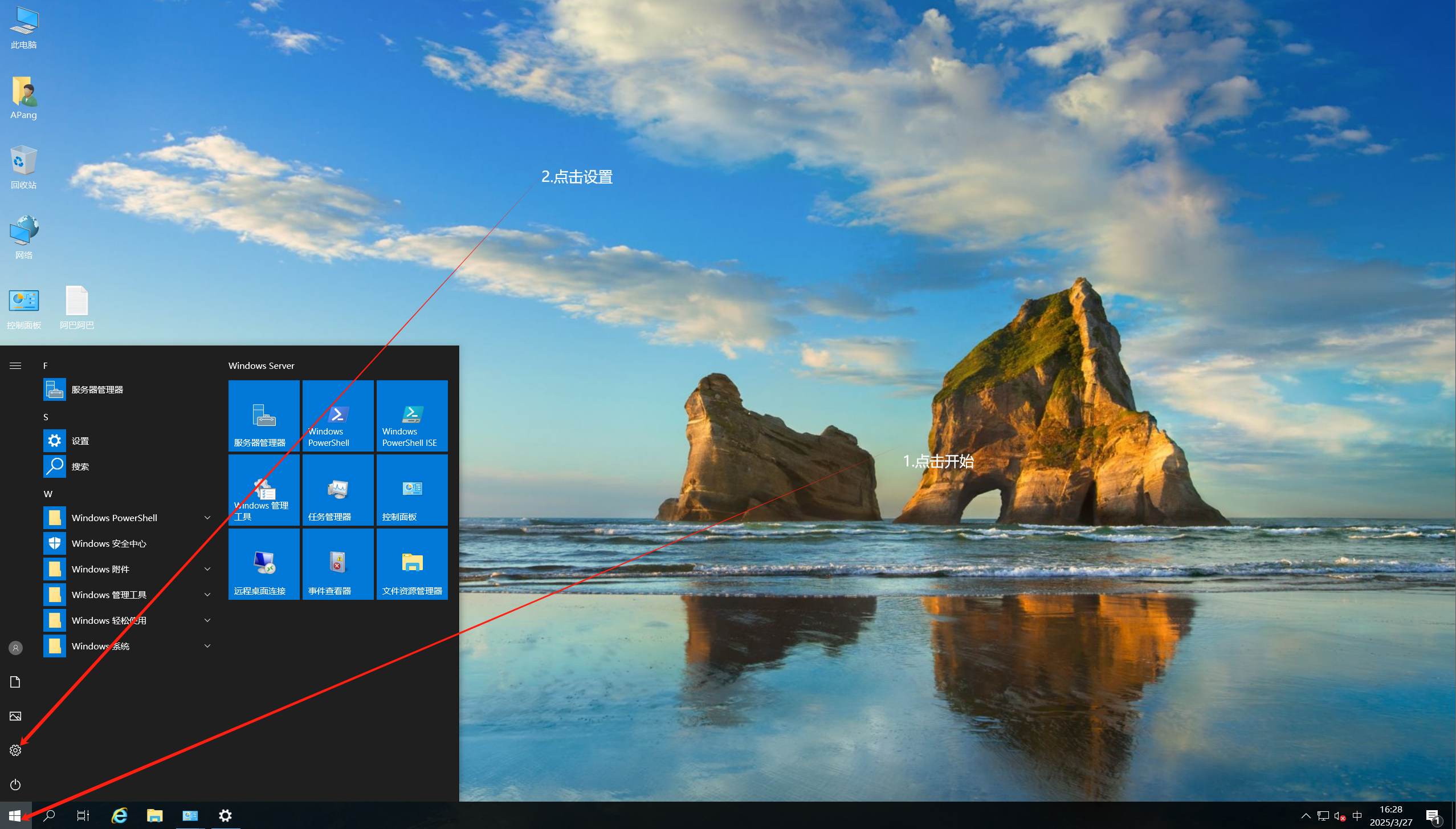
Task: Open Windows PowerShell ISE tile
Action: pyautogui.click(x=412, y=416)
